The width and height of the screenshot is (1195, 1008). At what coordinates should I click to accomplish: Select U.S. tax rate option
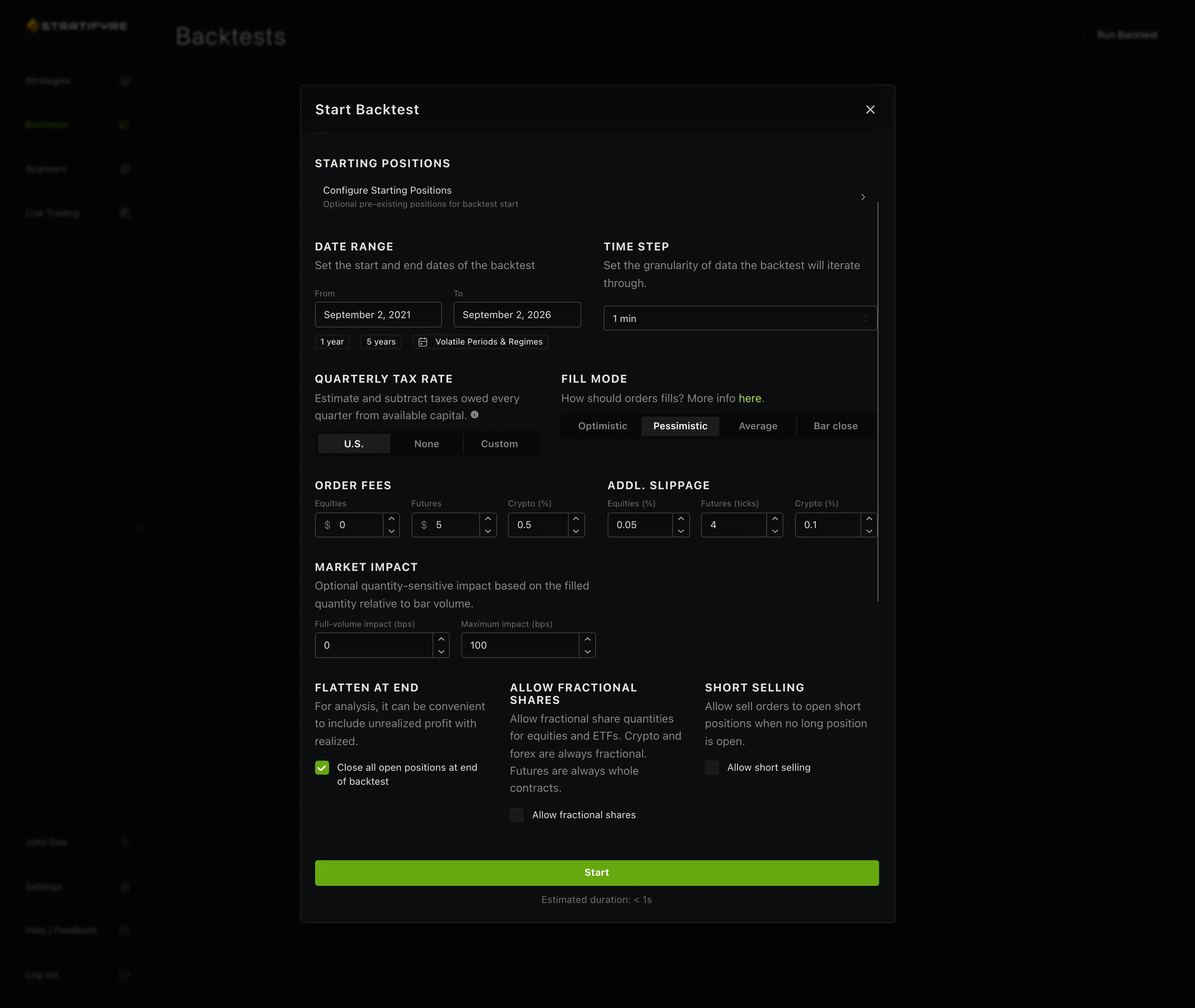354,443
